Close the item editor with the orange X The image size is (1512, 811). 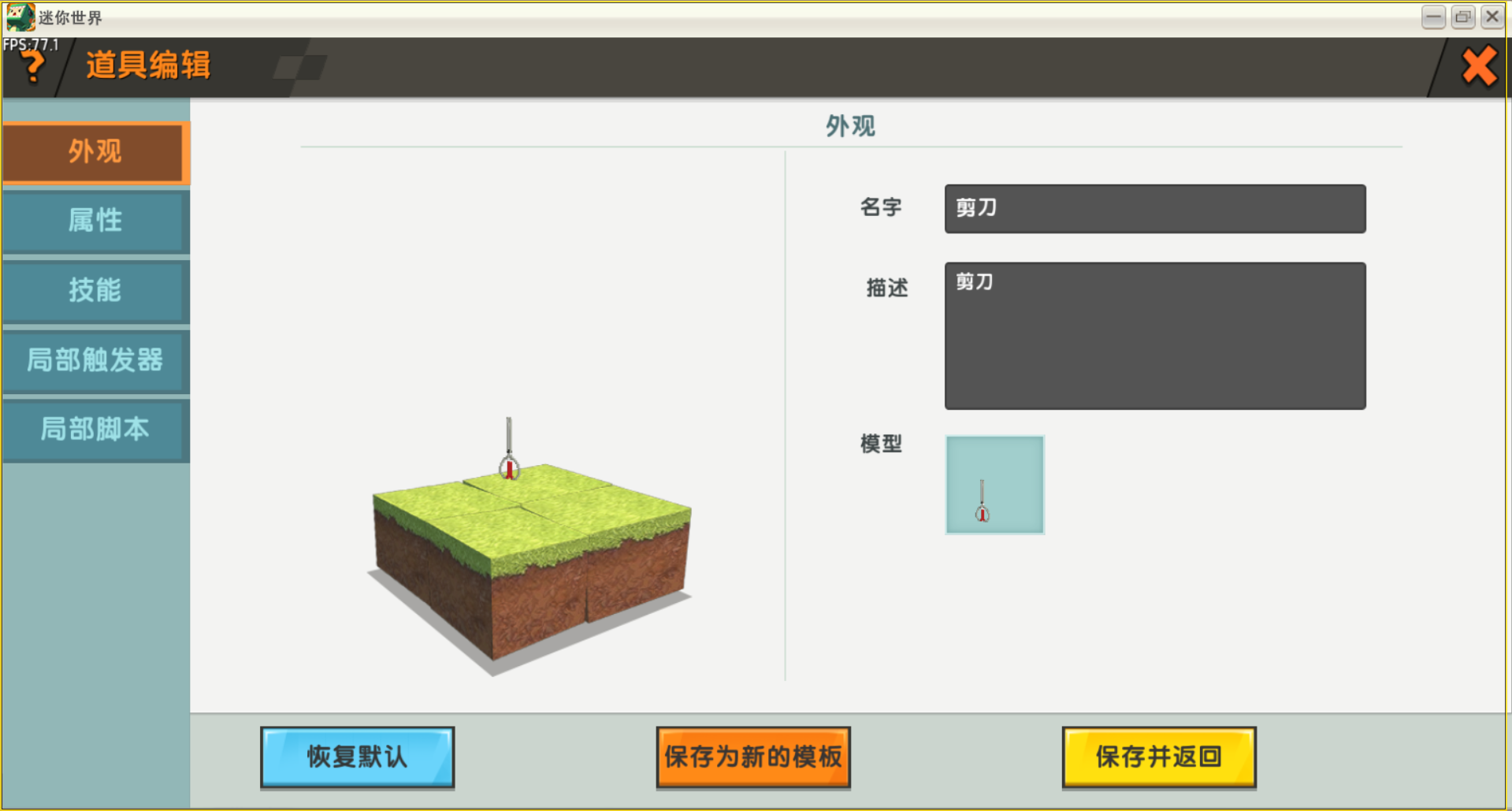(1479, 67)
